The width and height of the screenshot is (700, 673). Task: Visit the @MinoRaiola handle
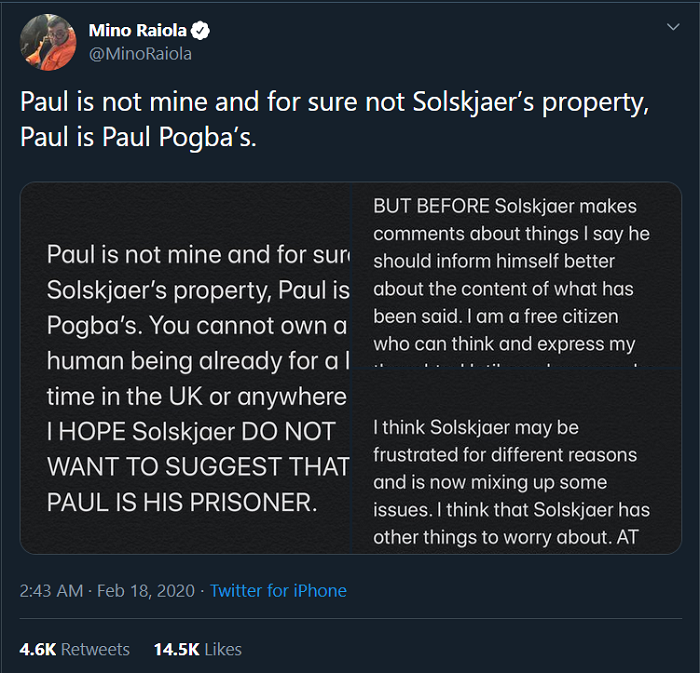tap(140, 54)
